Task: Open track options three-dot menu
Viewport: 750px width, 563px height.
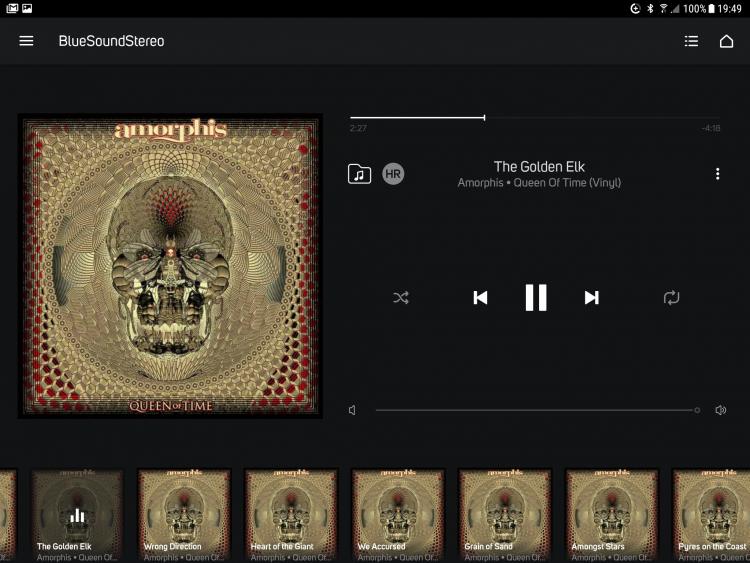Action: coord(717,174)
